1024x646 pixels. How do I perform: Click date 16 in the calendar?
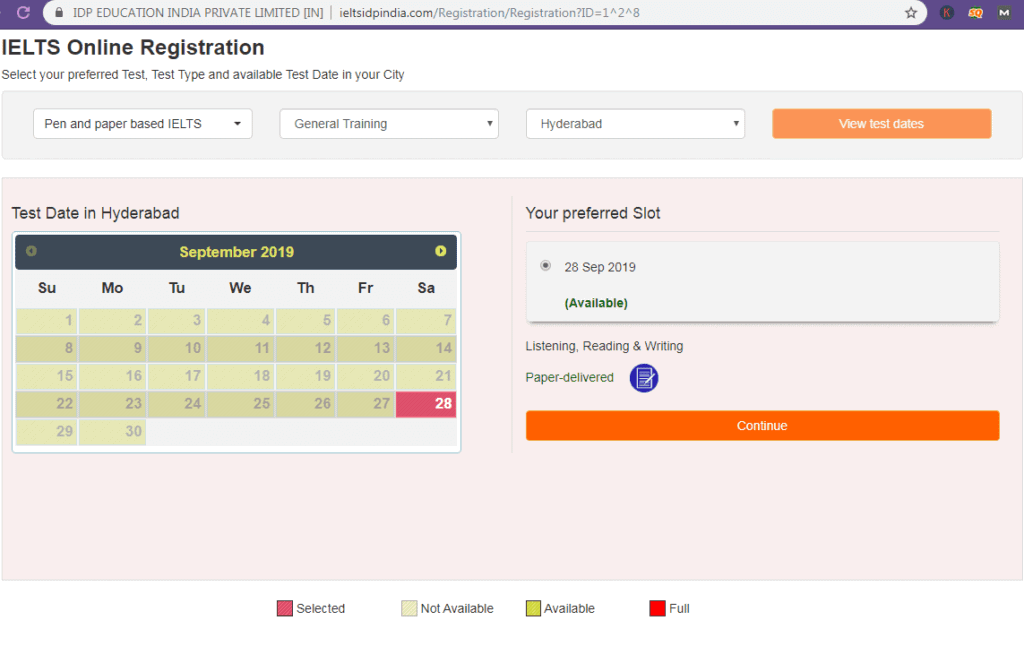(x=112, y=376)
